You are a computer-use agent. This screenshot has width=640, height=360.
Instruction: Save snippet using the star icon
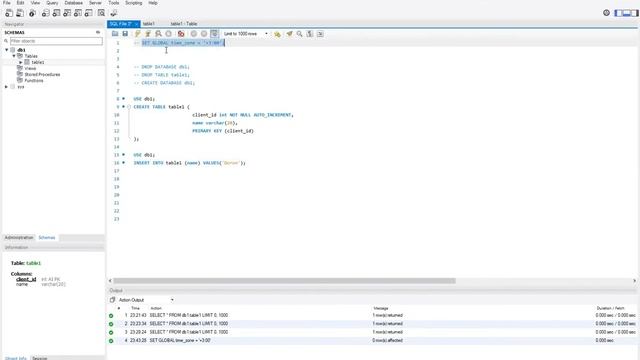277,34
